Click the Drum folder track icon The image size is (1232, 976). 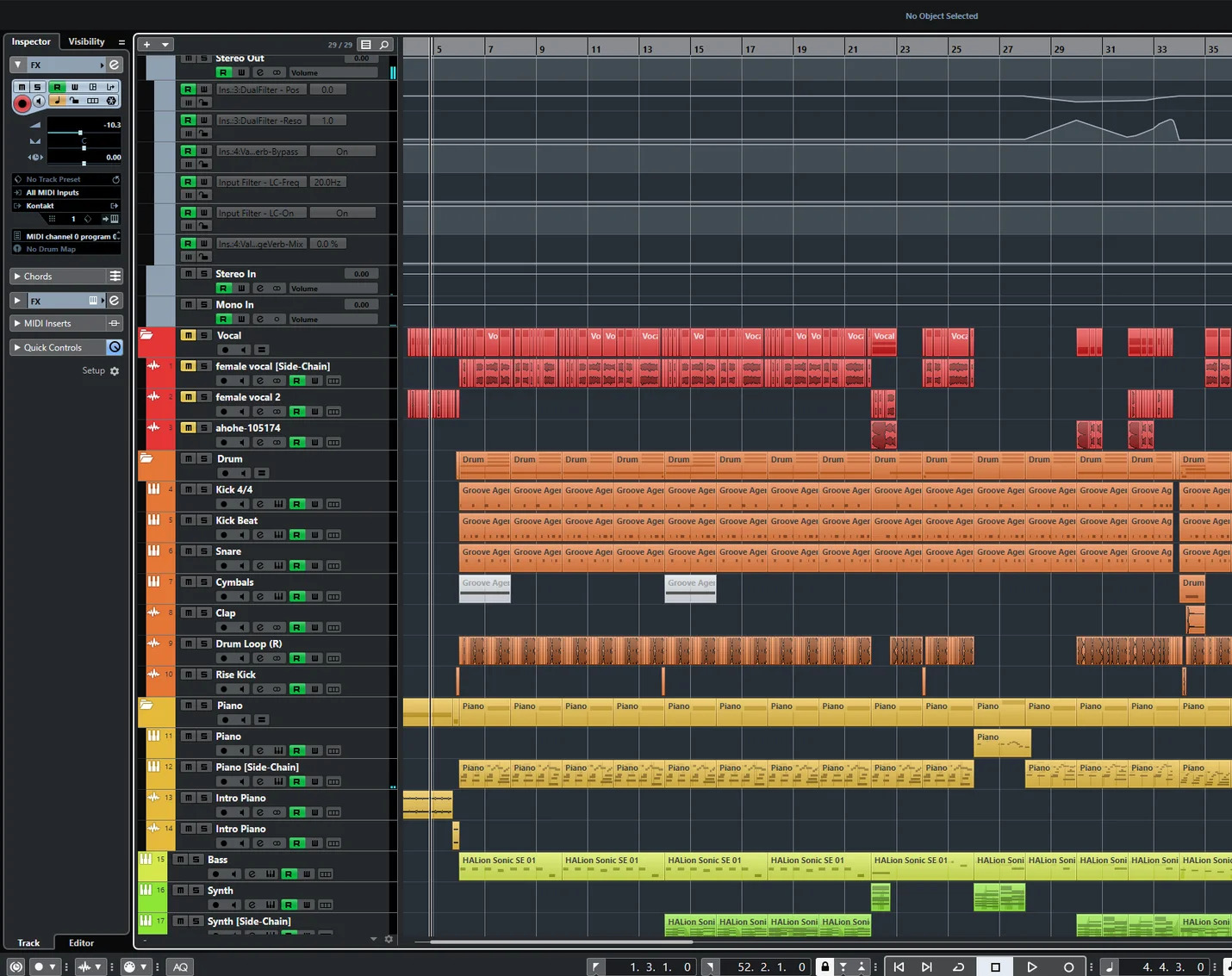[147, 458]
